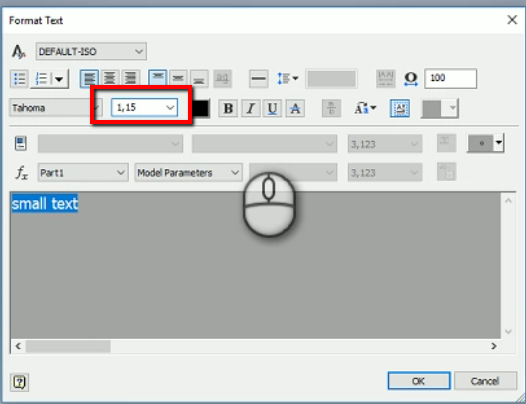Viewport: 526px width, 404px height.
Task: Click the Cancel button
Action: tap(485, 381)
